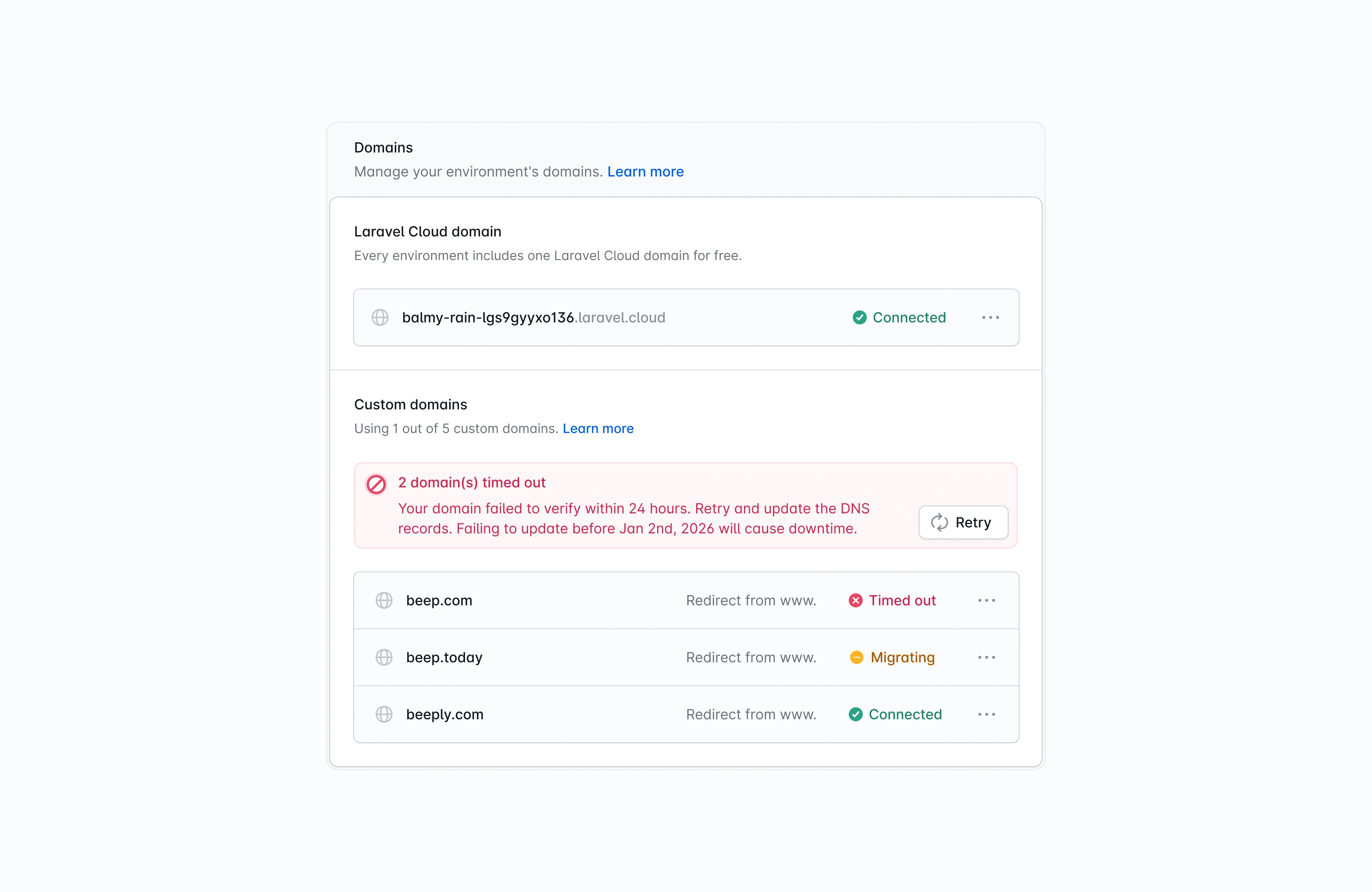This screenshot has height=892, width=1372.
Task: Open Learn more about custom domains
Action: click(598, 428)
